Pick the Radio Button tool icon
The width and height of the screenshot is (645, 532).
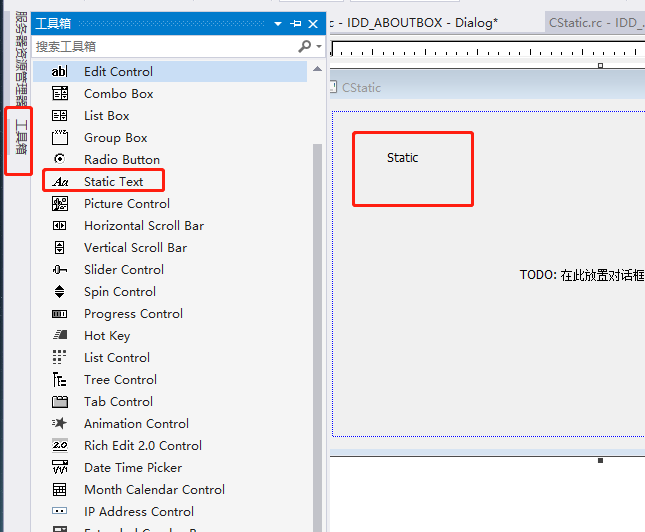click(x=60, y=159)
